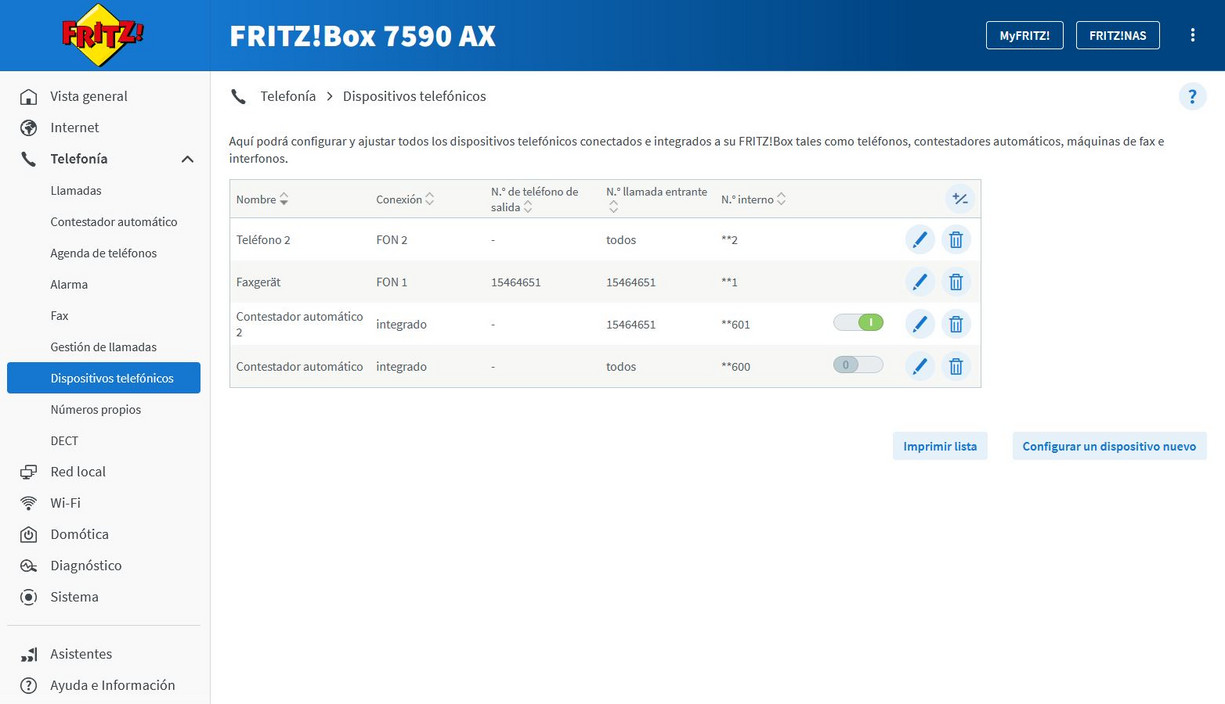Click the Wi-Fi signal icon

pyautogui.click(x=29, y=503)
